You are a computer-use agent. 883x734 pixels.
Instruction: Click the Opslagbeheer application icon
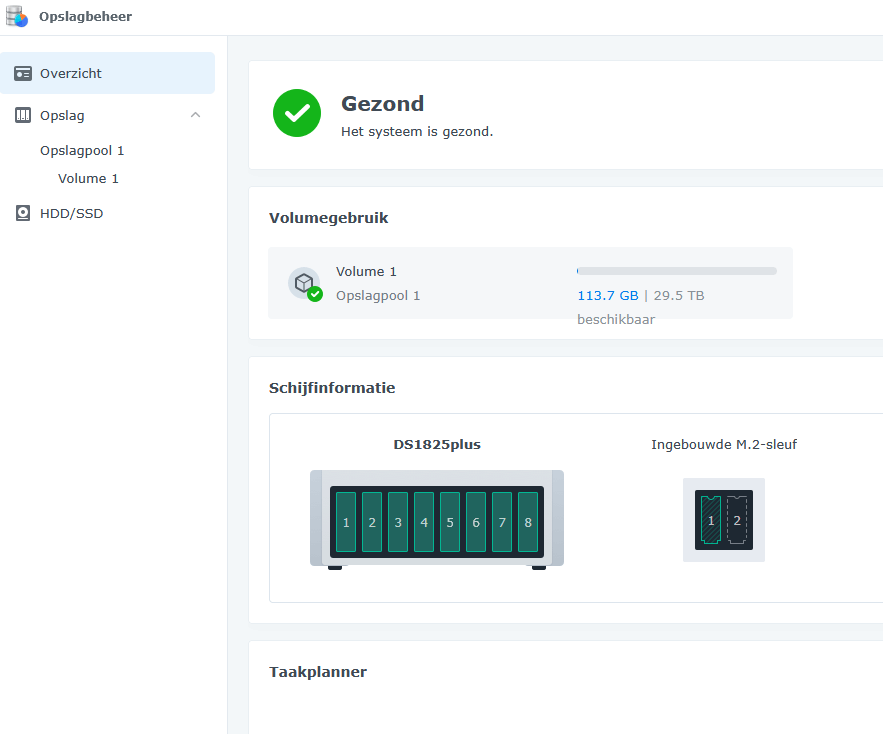pos(16,16)
